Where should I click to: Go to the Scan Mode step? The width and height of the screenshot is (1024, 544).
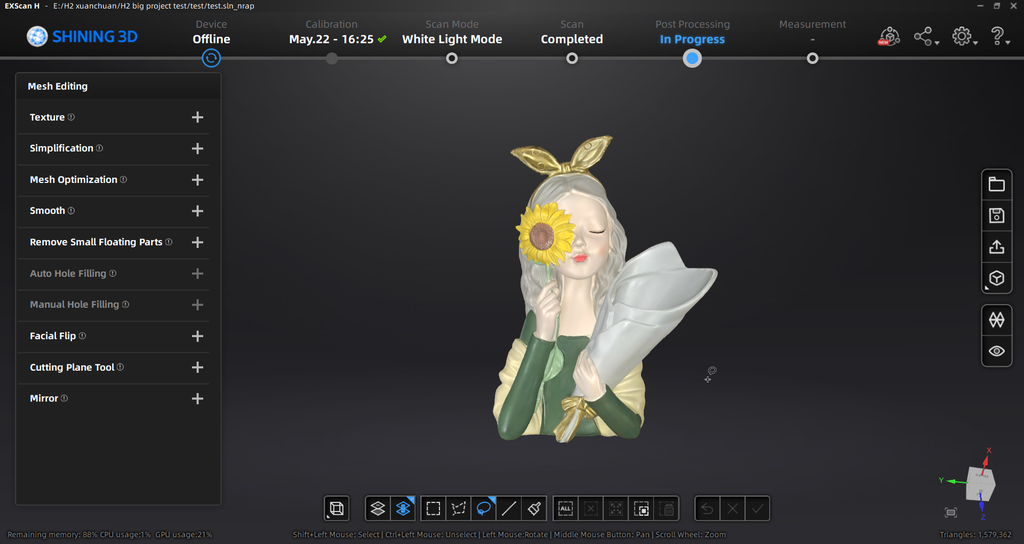click(452, 58)
